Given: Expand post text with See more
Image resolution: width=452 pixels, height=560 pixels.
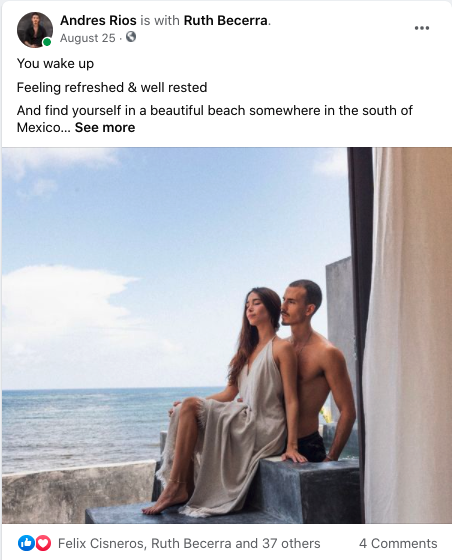Looking at the screenshot, I should coord(105,128).
